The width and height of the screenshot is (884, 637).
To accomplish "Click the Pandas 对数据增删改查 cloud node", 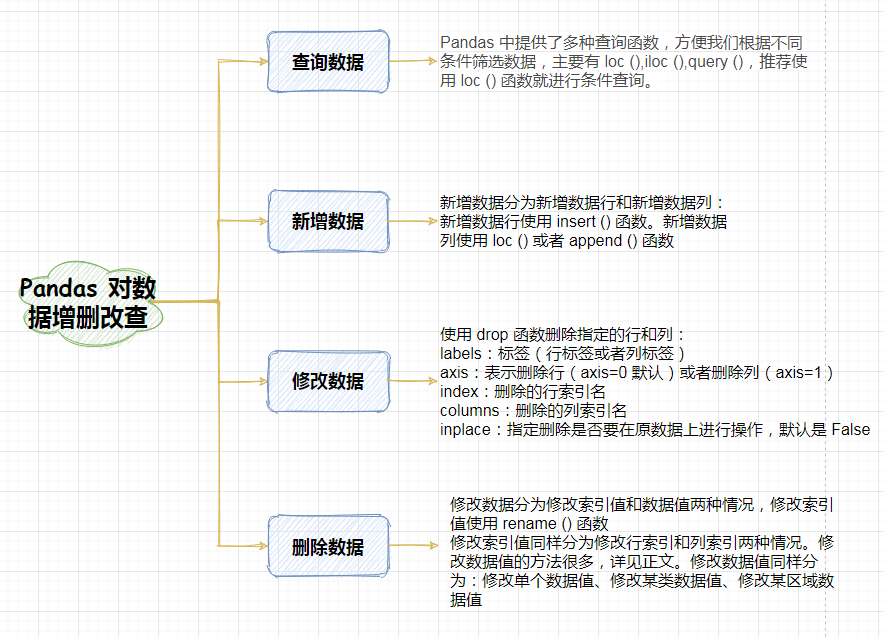I will tap(89, 303).
